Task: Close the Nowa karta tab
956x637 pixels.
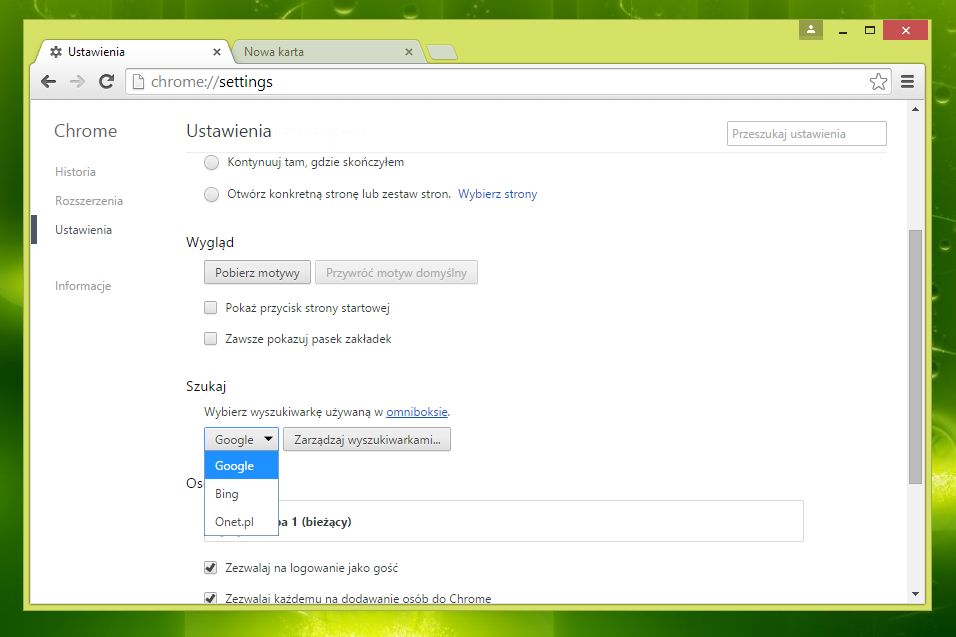Action: coord(408,52)
